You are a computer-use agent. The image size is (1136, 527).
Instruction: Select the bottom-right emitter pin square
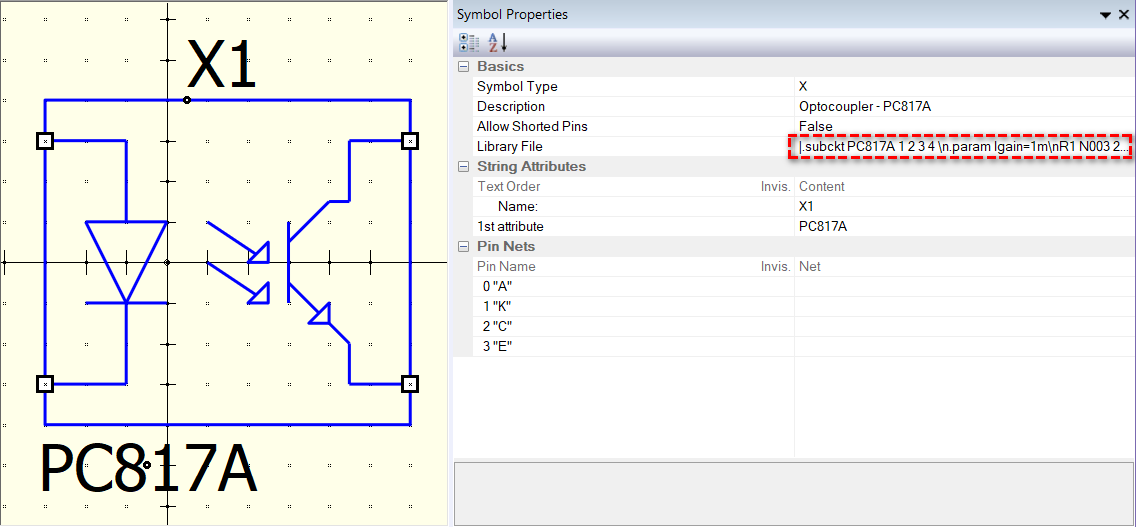pyautogui.click(x=410, y=383)
